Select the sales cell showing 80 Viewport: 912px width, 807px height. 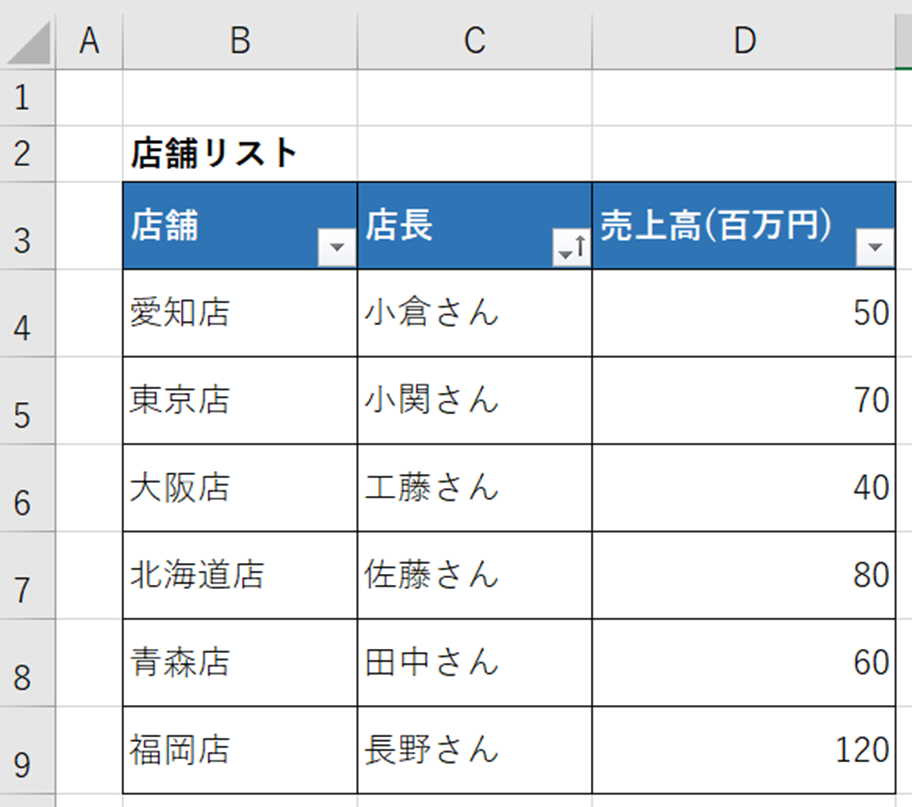pos(744,575)
